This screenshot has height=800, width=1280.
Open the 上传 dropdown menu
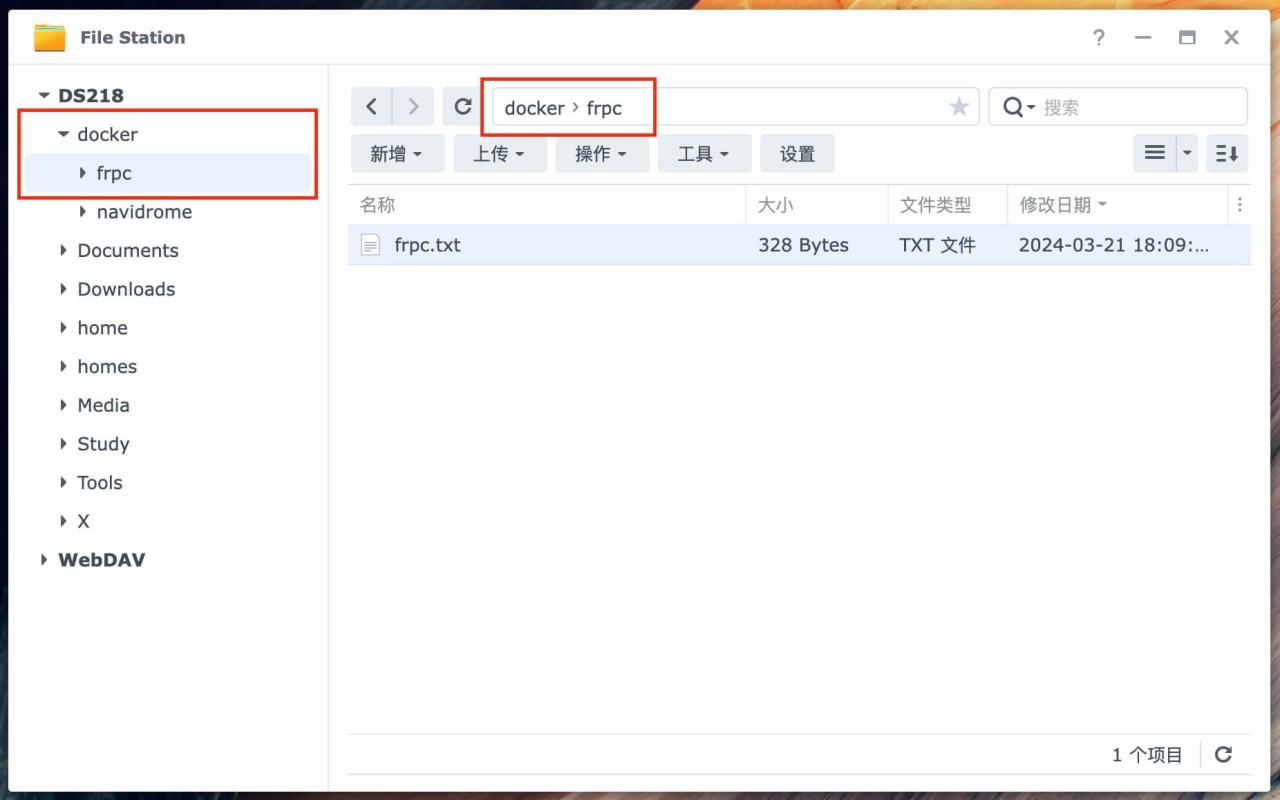tap(500, 154)
